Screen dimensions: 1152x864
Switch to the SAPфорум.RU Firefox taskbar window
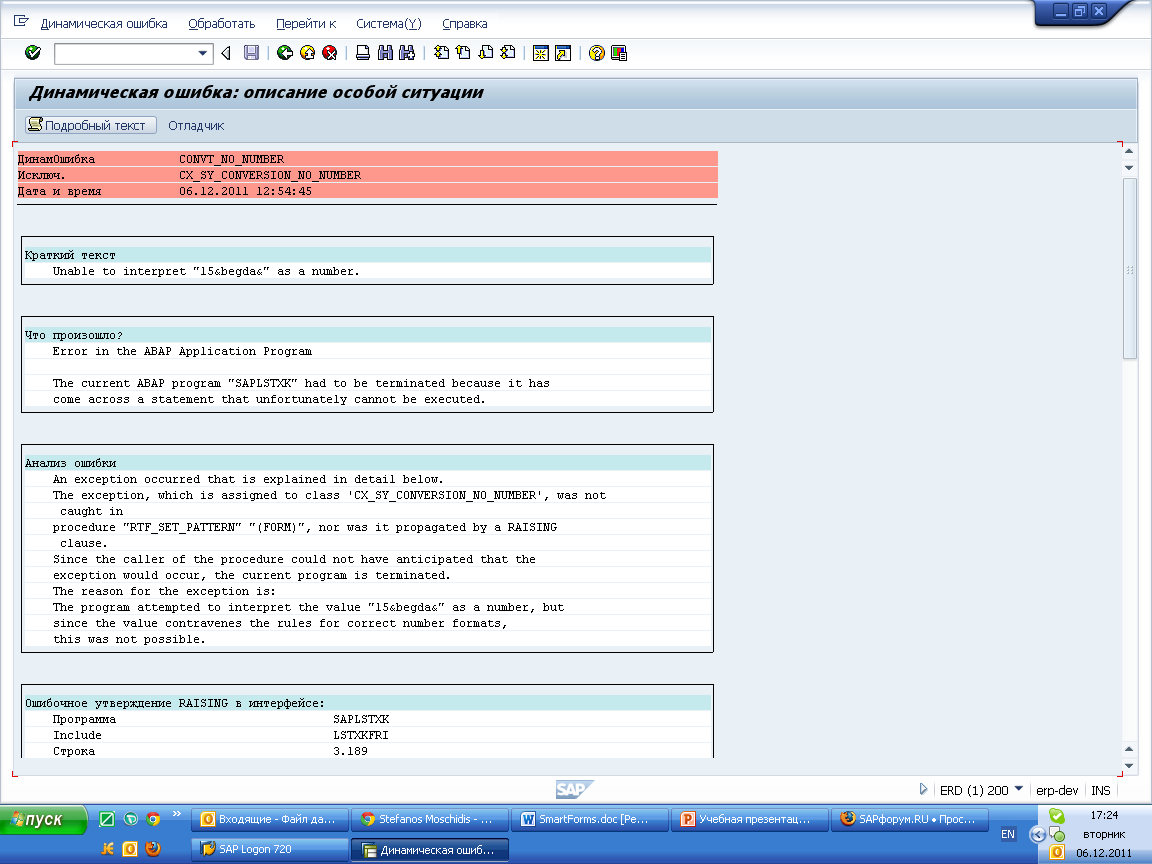[910, 819]
